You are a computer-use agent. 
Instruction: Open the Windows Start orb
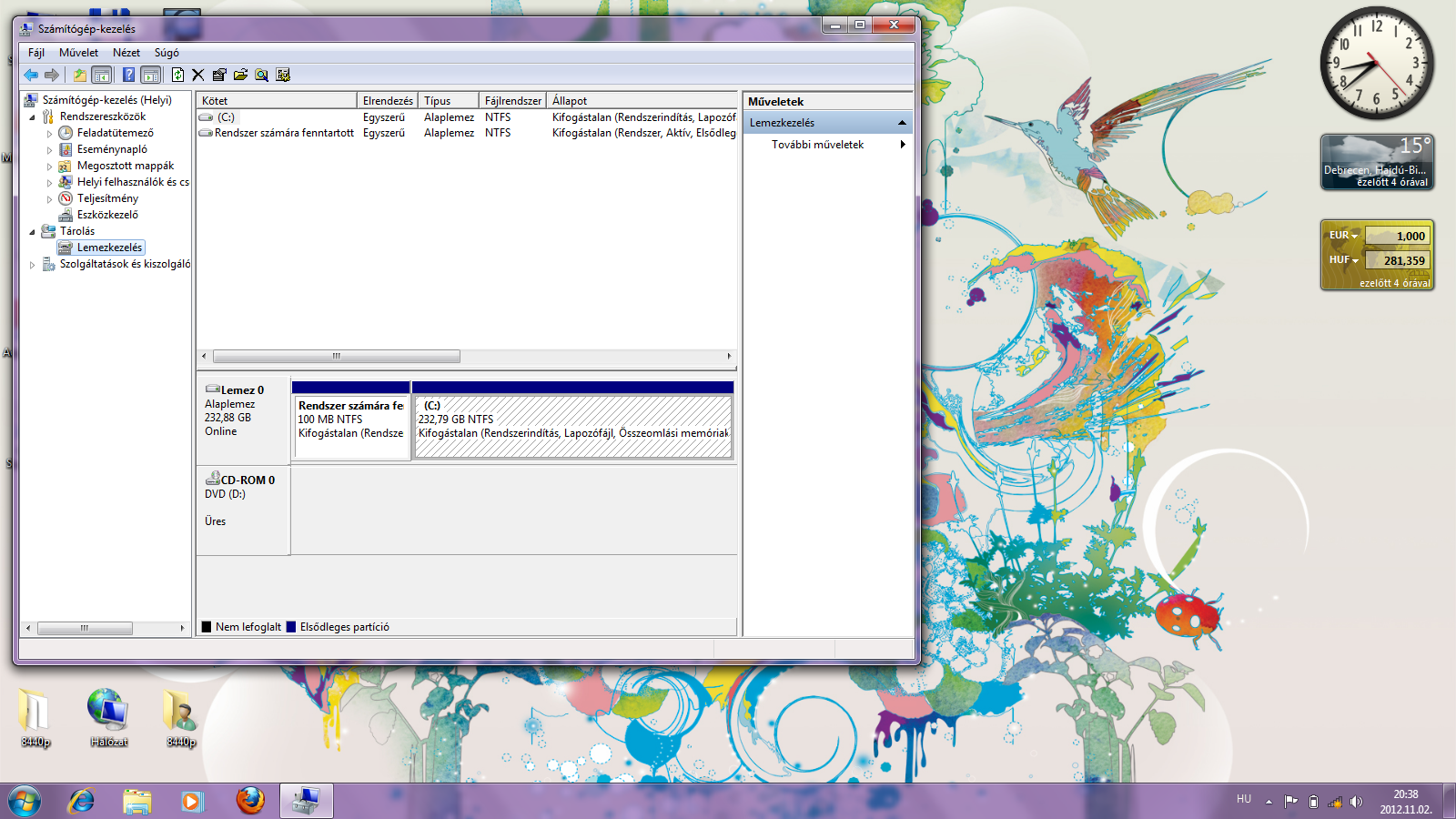25,801
